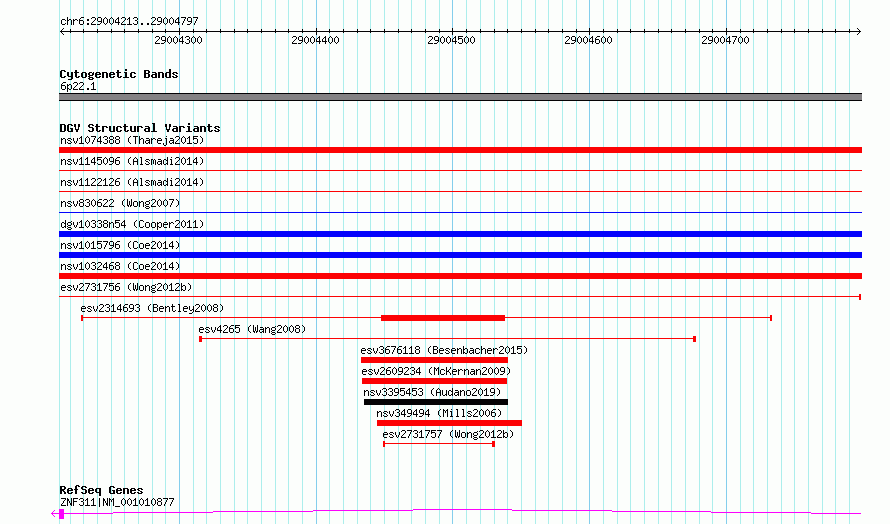Click the nsv349494 (Mills2006) label

(439, 413)
